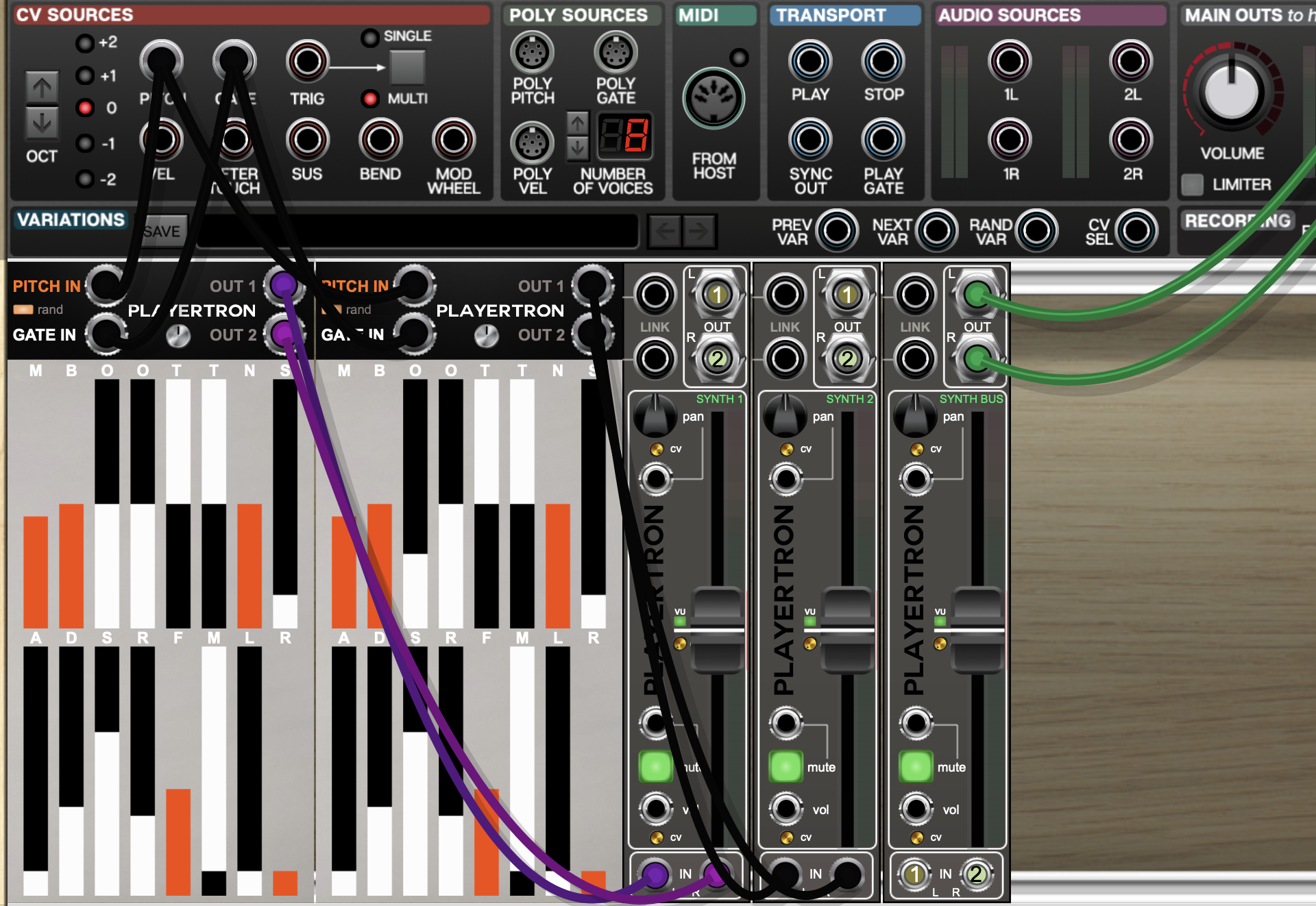Click the main VOLUME knob
This screenshot has width=1316, height=906.
(x=1232, y=91)
